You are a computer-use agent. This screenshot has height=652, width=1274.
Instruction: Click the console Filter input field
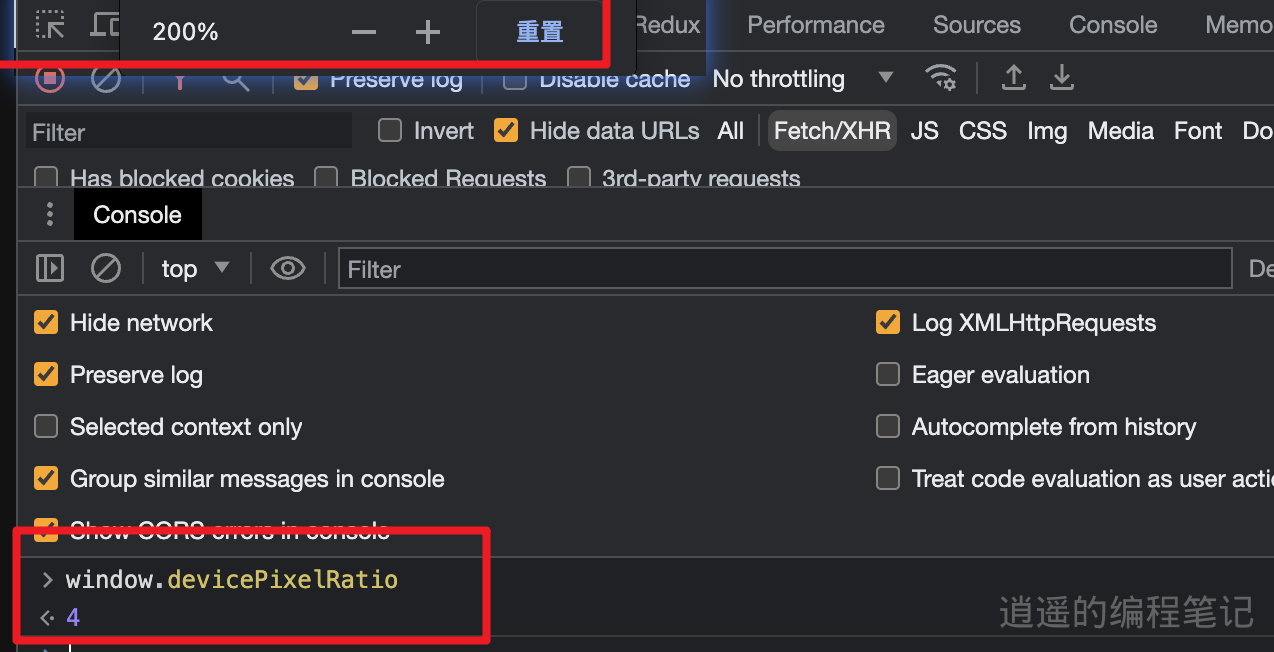pyautogui.click(x=785, y=269)
